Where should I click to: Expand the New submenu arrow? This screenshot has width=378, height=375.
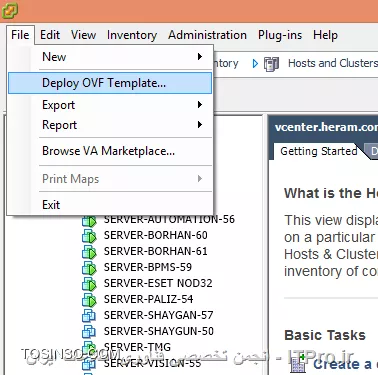click(200, 56)
